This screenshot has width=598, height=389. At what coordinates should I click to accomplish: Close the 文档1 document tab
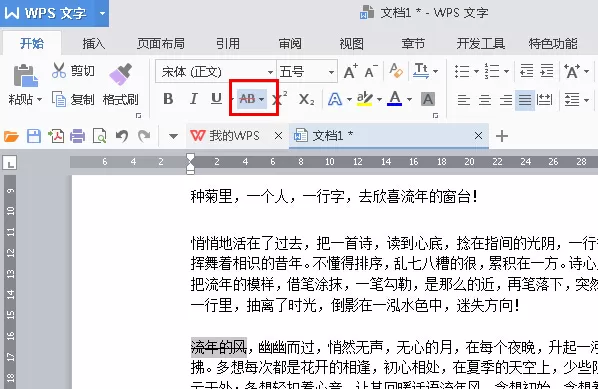point(478,136)
